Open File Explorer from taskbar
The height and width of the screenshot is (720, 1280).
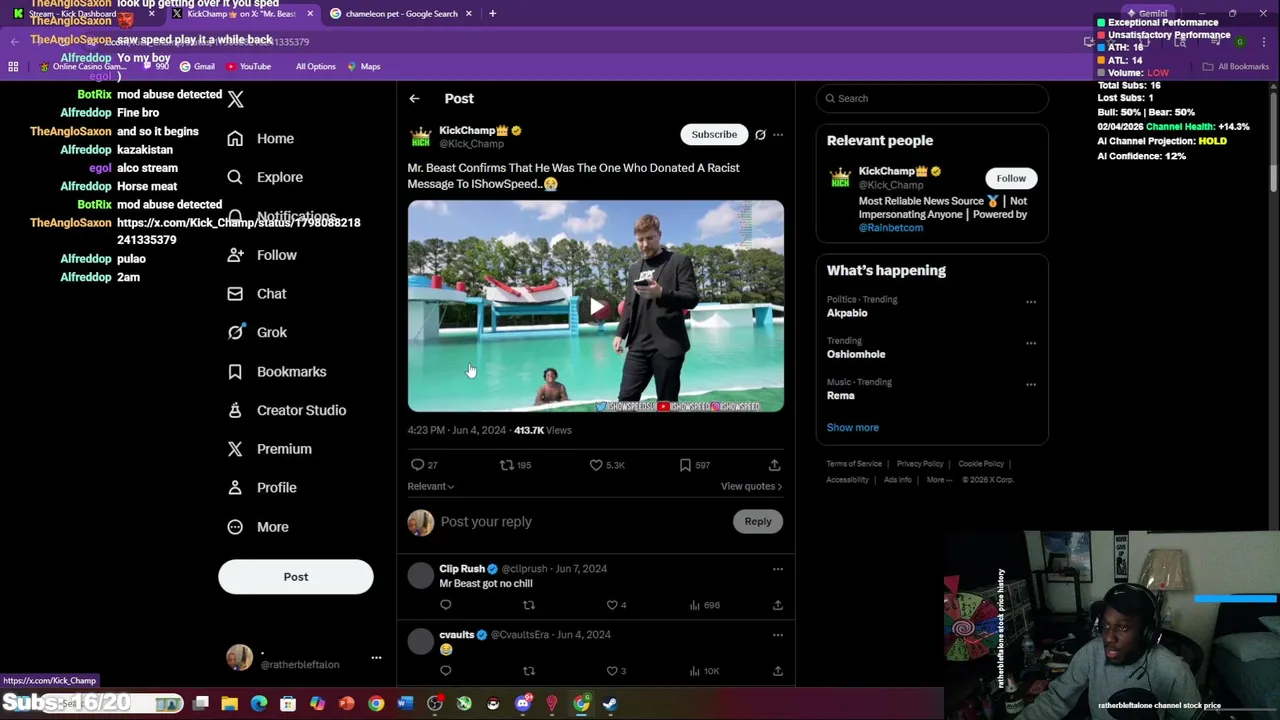pos(230,704)
